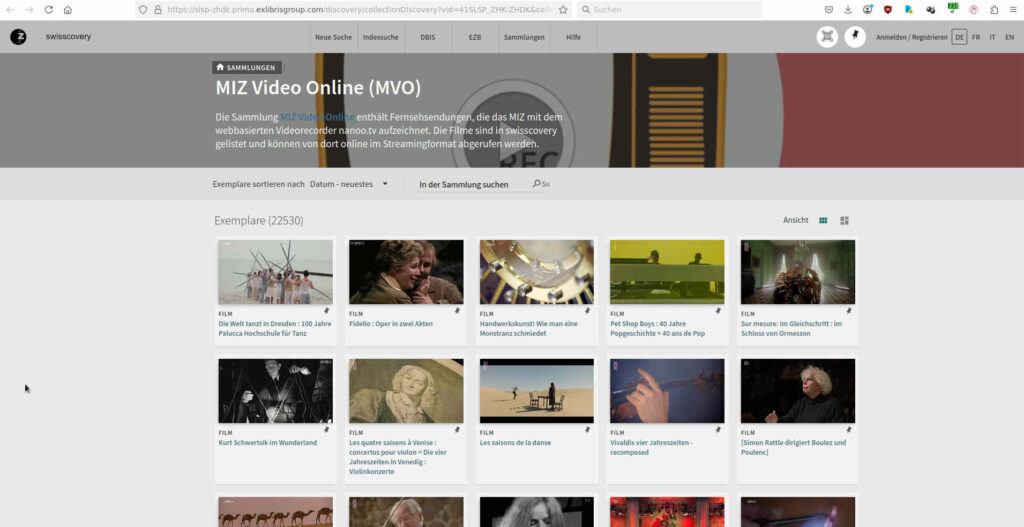Open the QR code scanner icon

click(827, 37)
